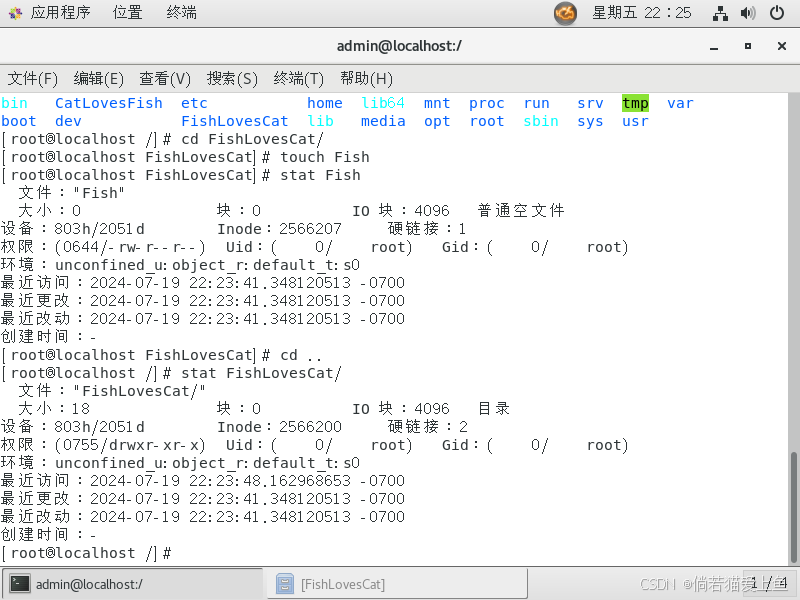The width and height of the screenshot is (800, 600).
Task: Open the 终端(T) menu in the terminal window
Action: (x=298, y=78)
